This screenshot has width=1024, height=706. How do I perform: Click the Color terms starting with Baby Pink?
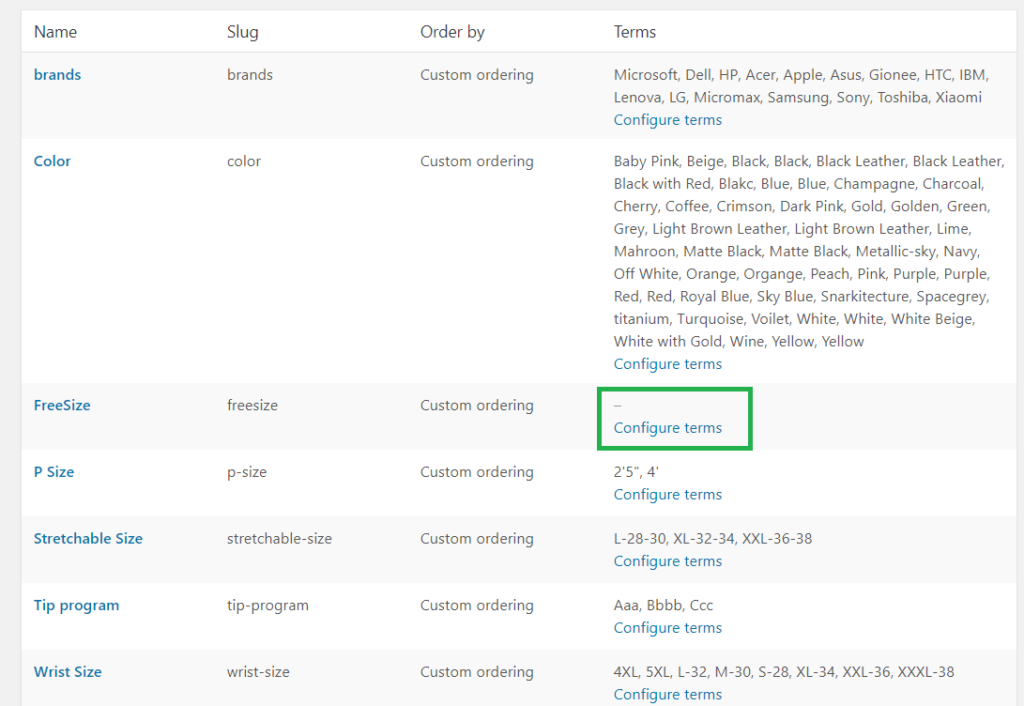click(x=809, y=251)
